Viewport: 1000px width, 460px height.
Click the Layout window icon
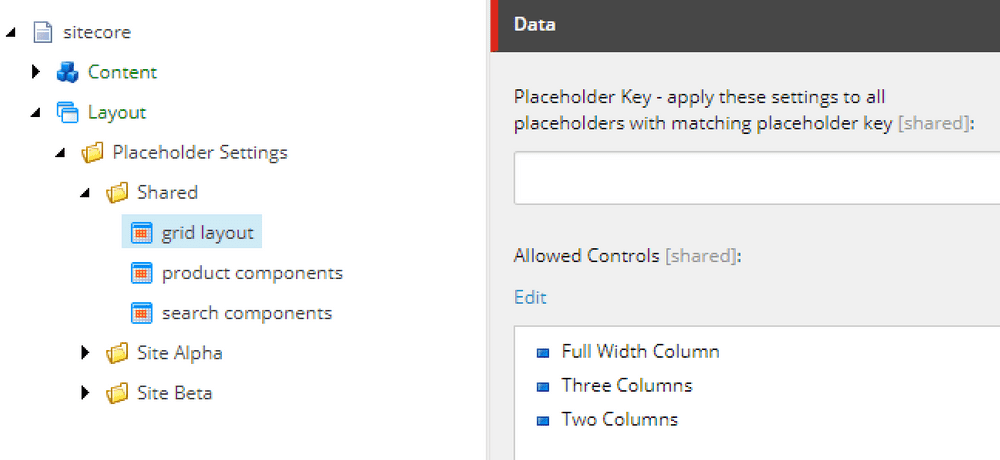(67, 113)
